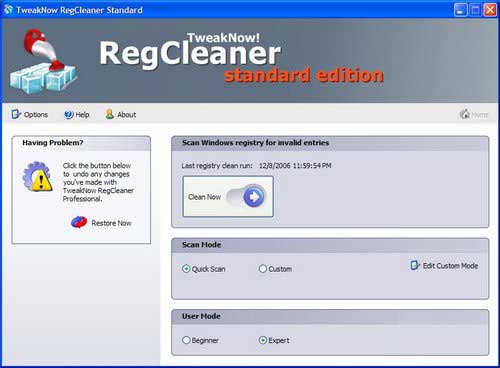
Task: Click the Options document icon
Action: point(16,114)
